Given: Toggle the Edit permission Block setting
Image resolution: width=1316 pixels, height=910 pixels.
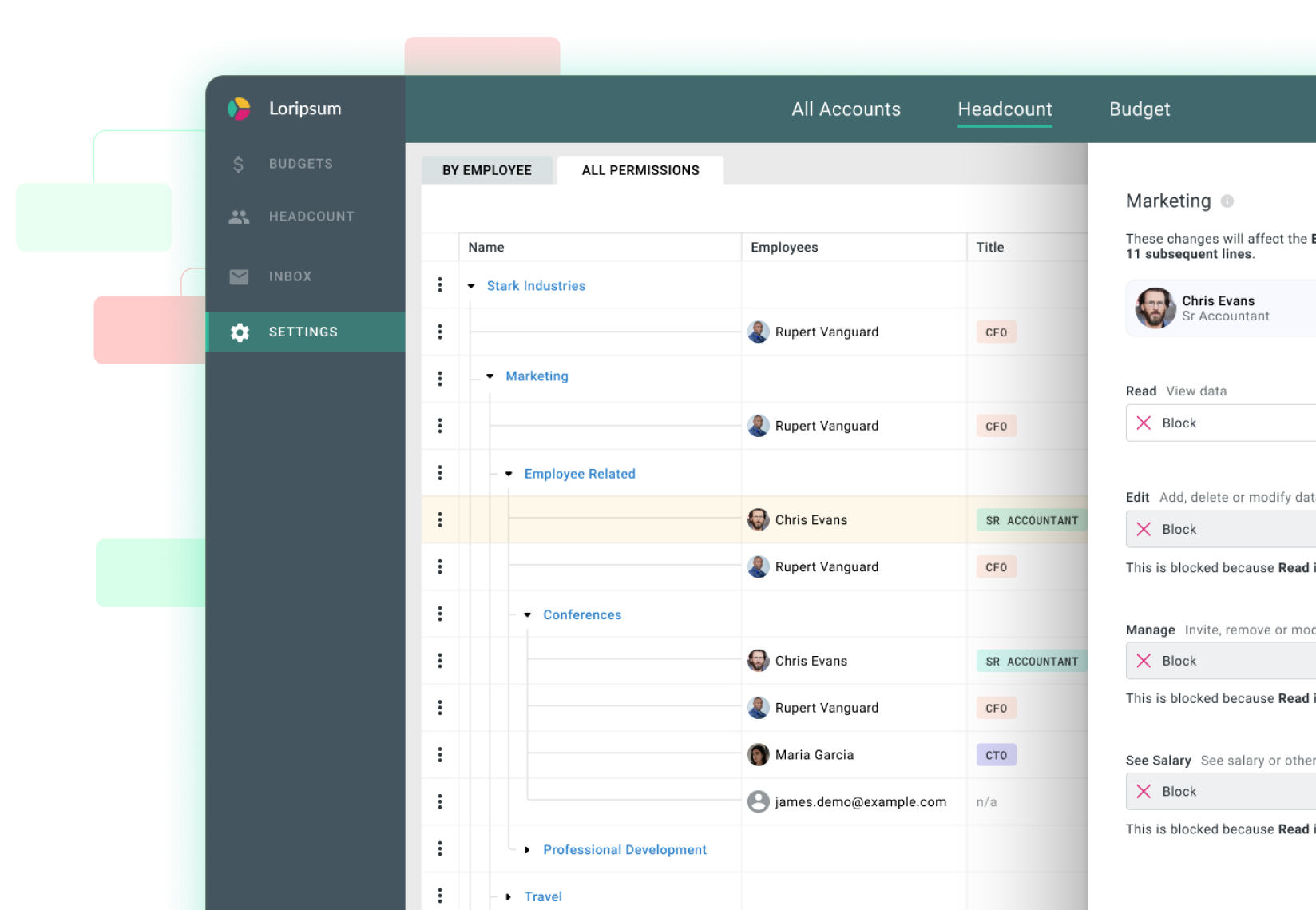Looking at the screenshot, I should click(1145, 529).
